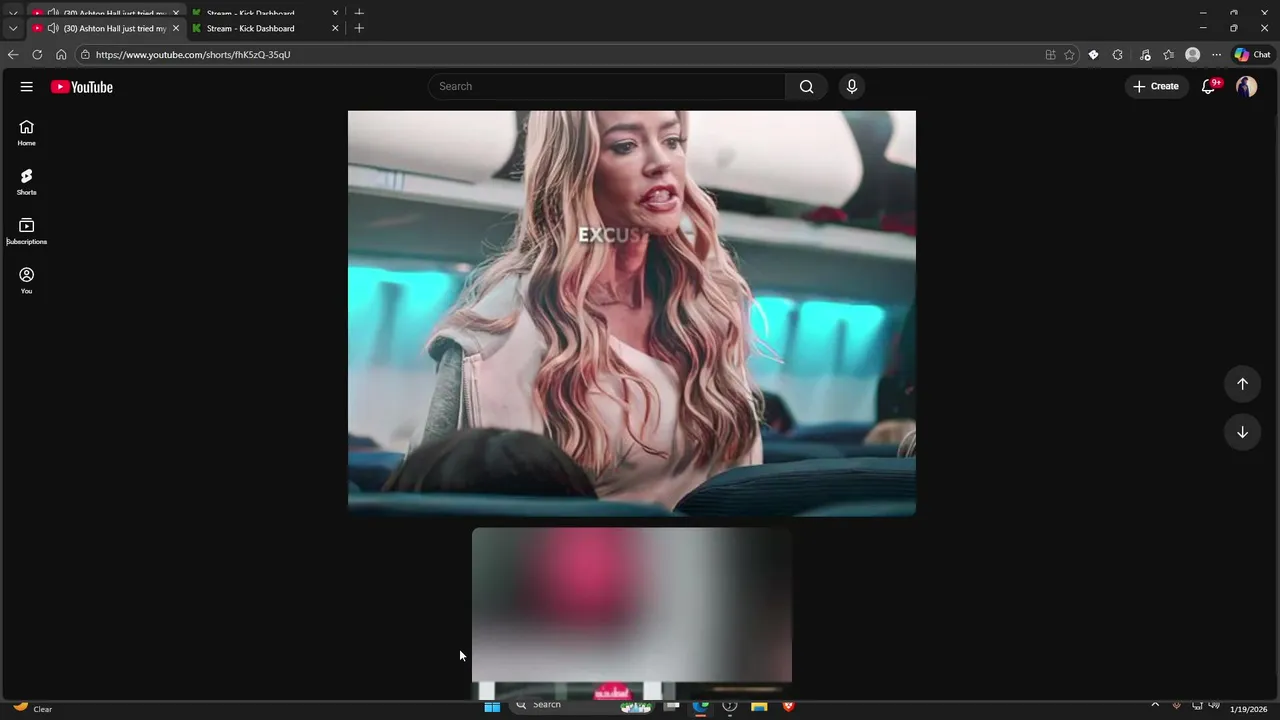Open Subscriptions in YouTube sidebar
This screenshot has height=720, width=1280.
point(27,231)
